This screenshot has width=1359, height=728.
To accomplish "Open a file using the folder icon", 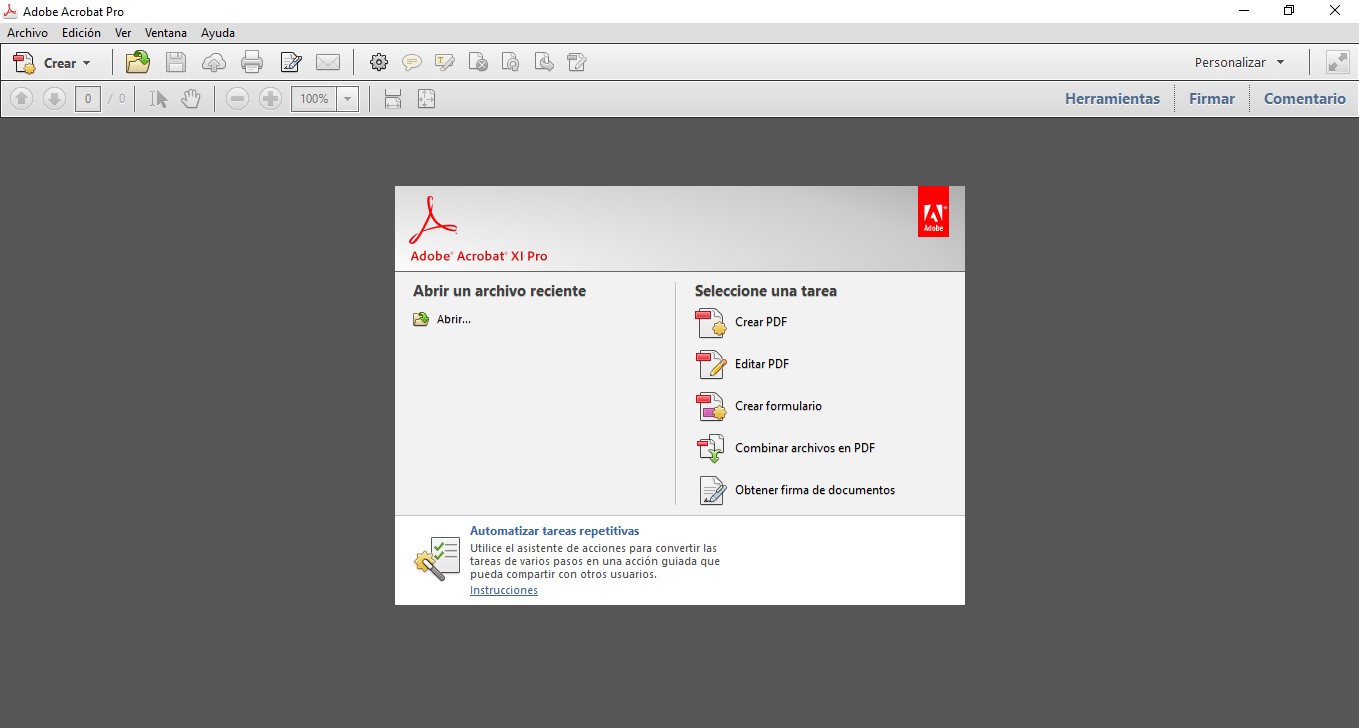I will (x=137, y=62).
